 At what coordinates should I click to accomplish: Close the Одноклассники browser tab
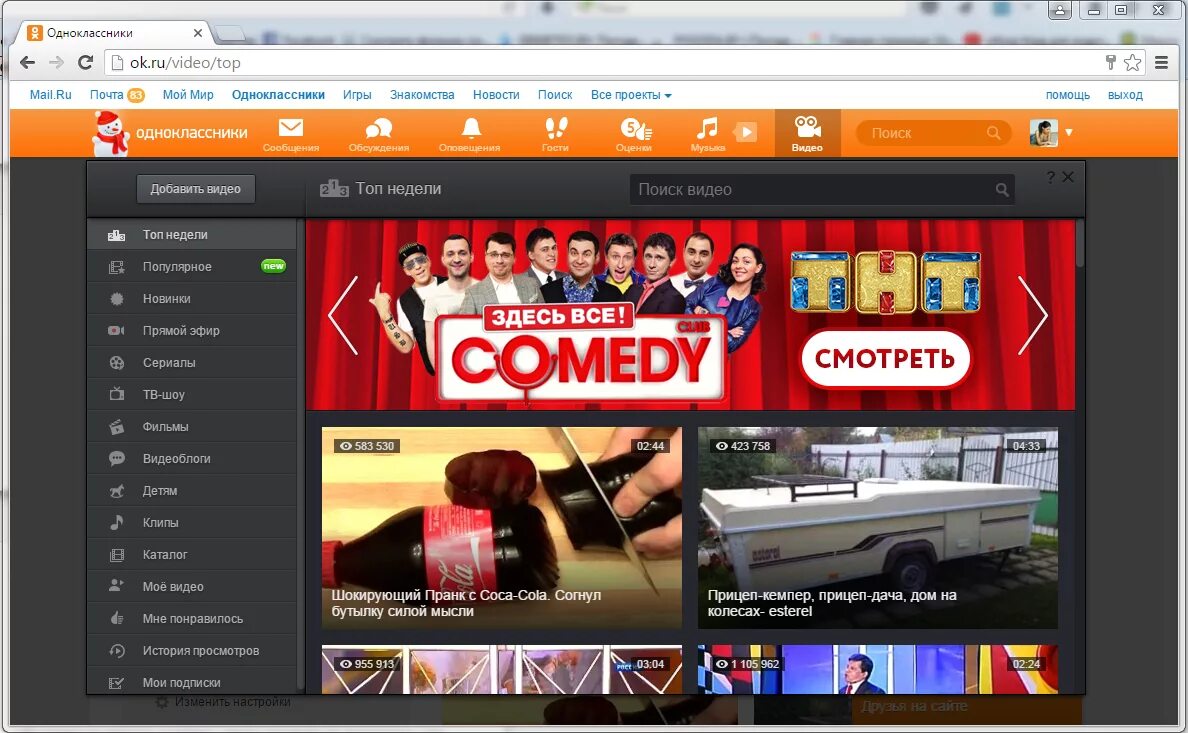(x=198, y=33)
